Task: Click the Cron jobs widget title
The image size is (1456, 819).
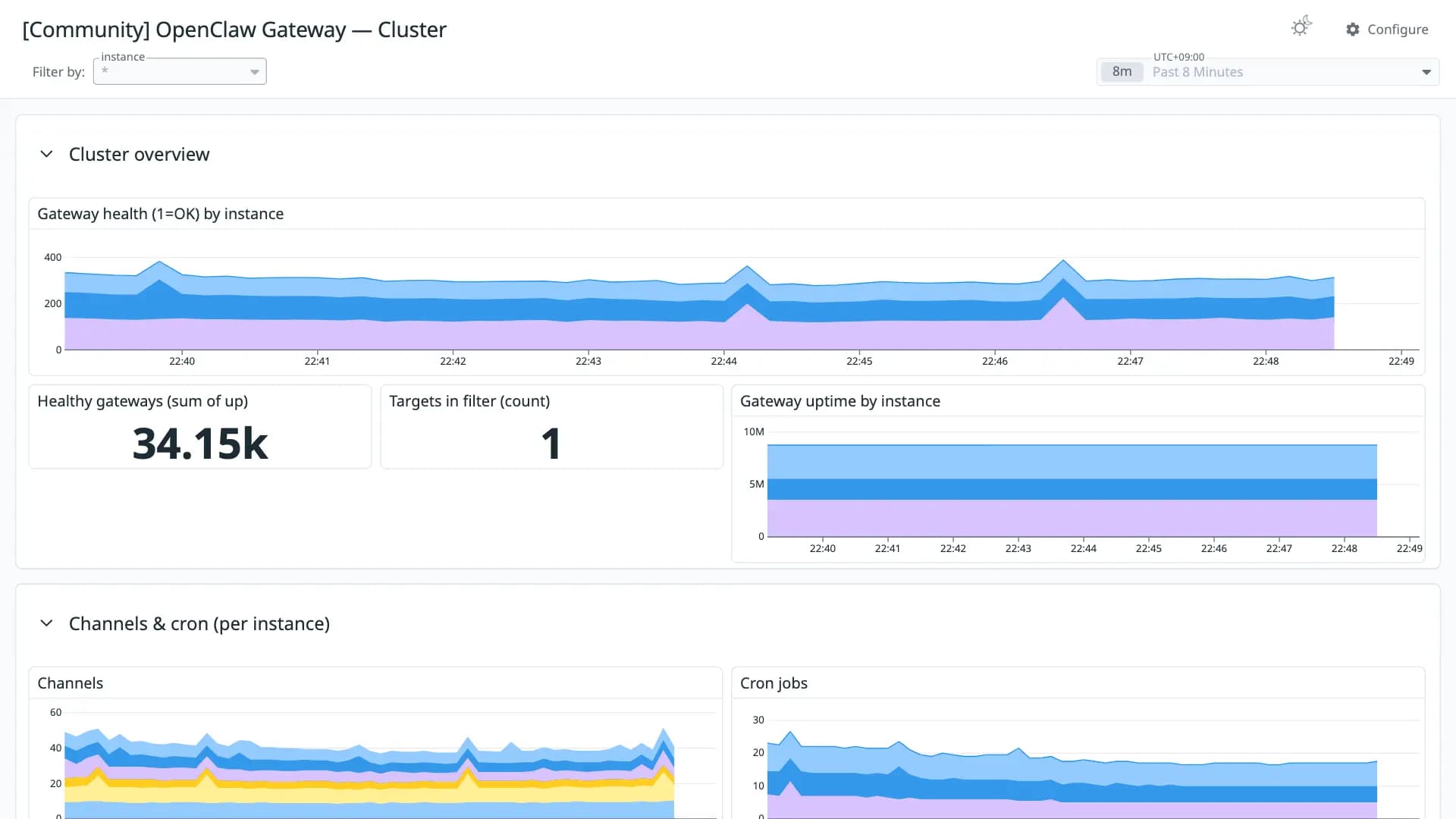Action: (x=773, y=683)
